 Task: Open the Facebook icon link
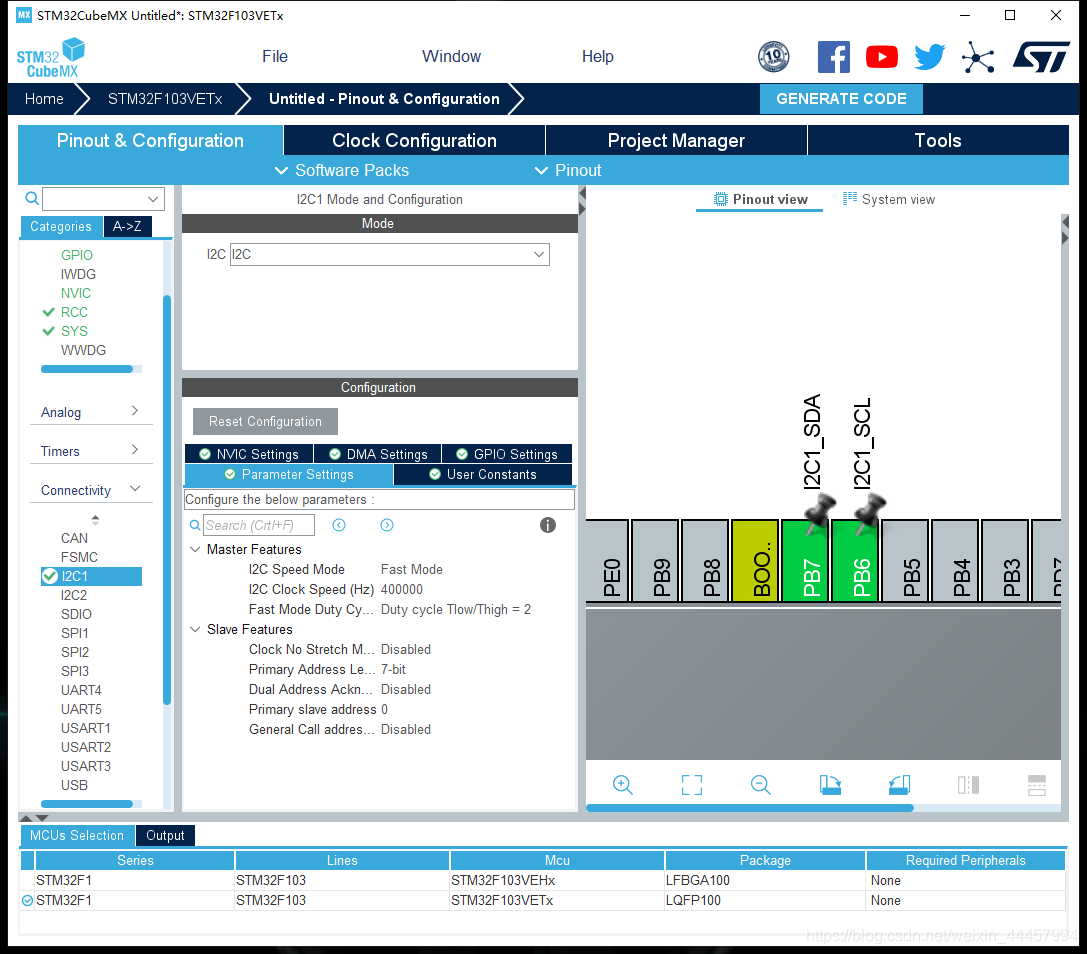pyautogui.click(x=834, y=57)
